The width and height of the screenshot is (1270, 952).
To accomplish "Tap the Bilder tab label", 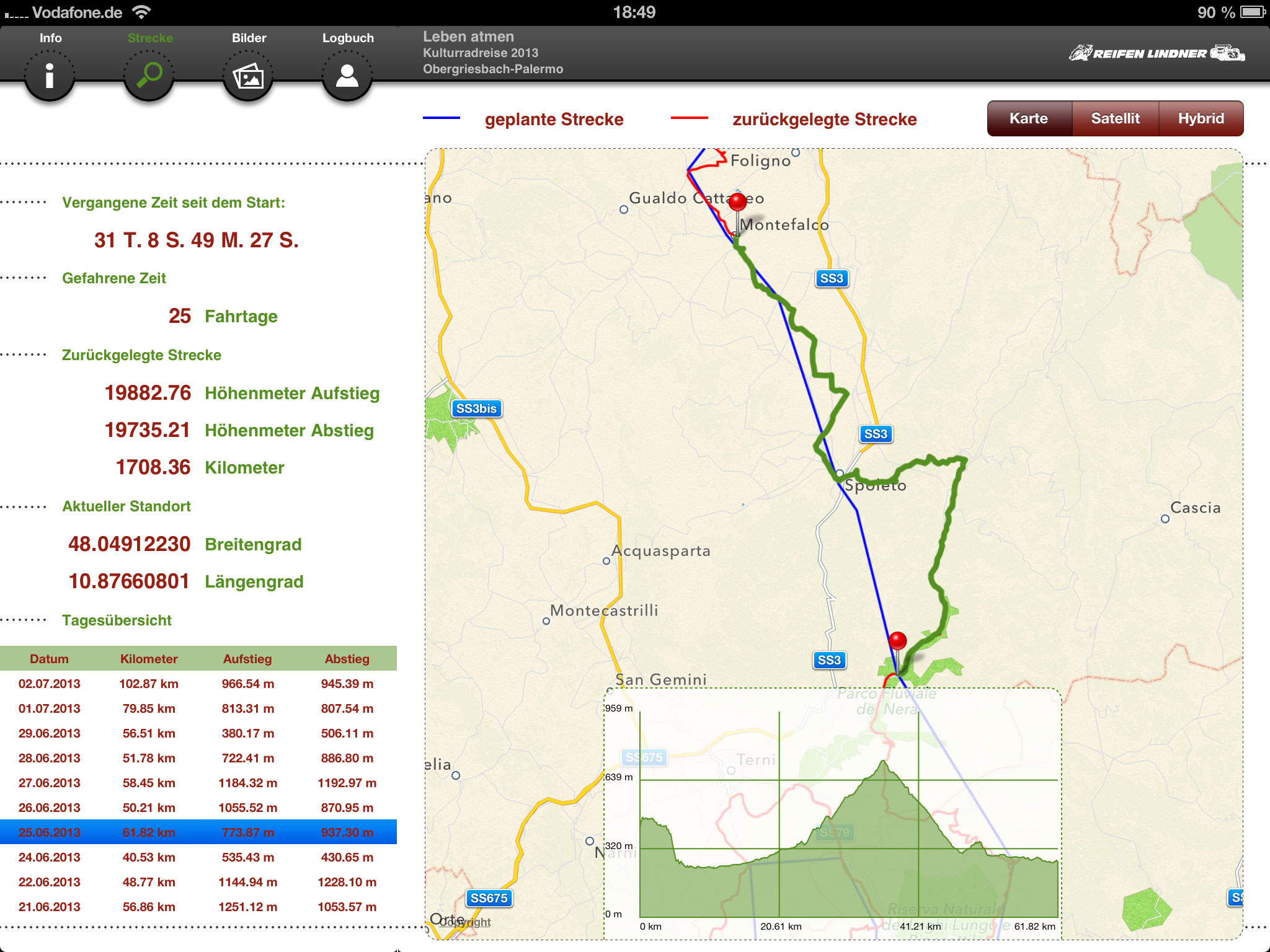I will coord(249,38).
